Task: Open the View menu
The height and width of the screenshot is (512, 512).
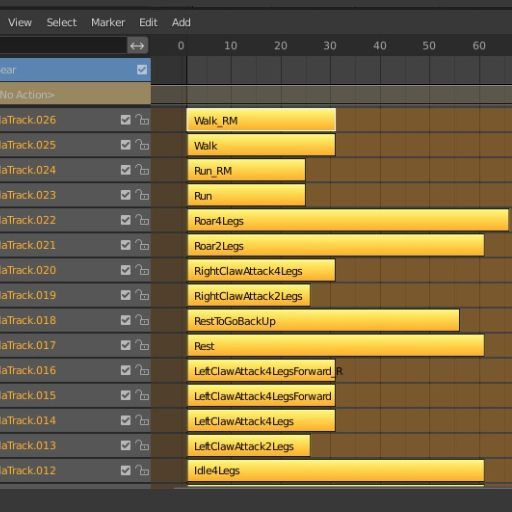Action: pos(20,22)
